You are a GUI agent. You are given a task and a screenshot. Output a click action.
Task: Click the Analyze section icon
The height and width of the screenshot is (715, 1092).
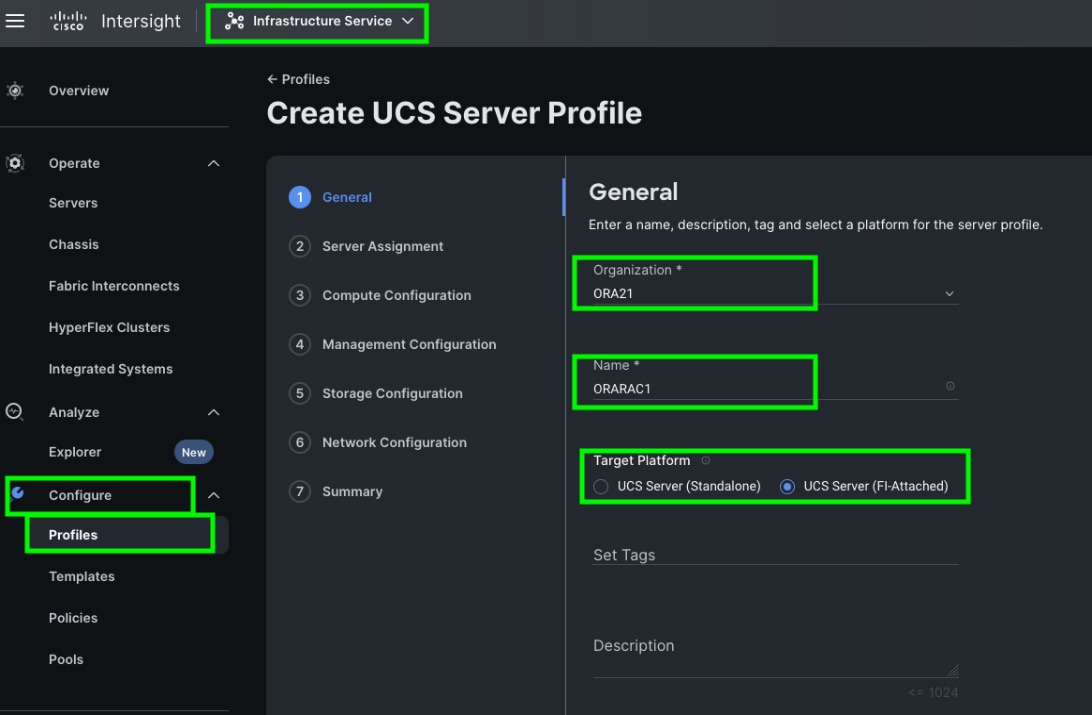point(15,411)
